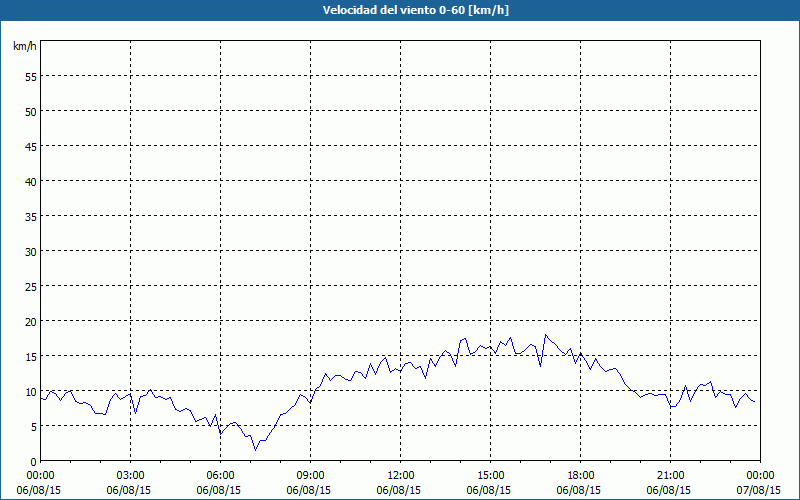Click the 09:00 time label
The width and height of the screenshot is (800, 500).
[x=310, y=475]
